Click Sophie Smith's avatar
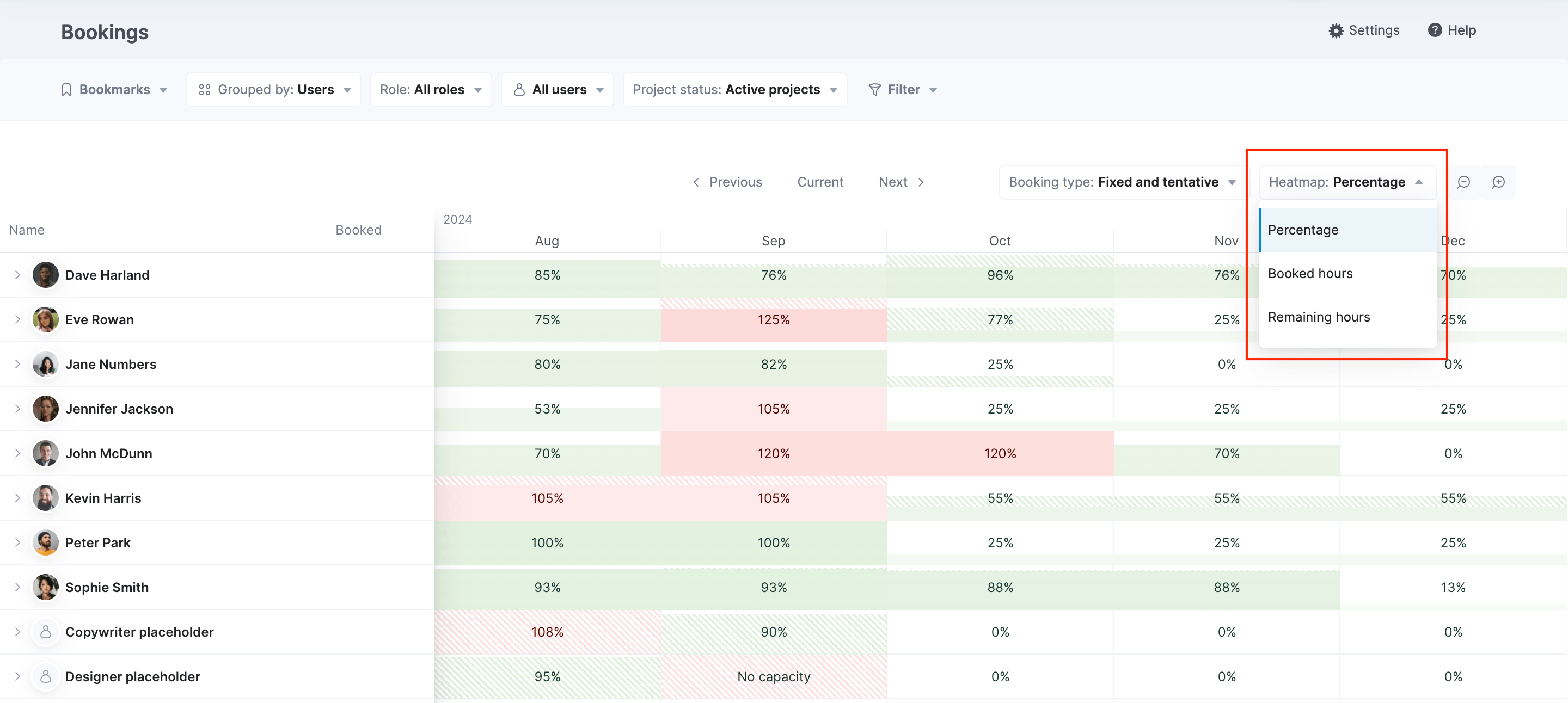The height and width of the screenshot is (703, 1568). point(46,587)
